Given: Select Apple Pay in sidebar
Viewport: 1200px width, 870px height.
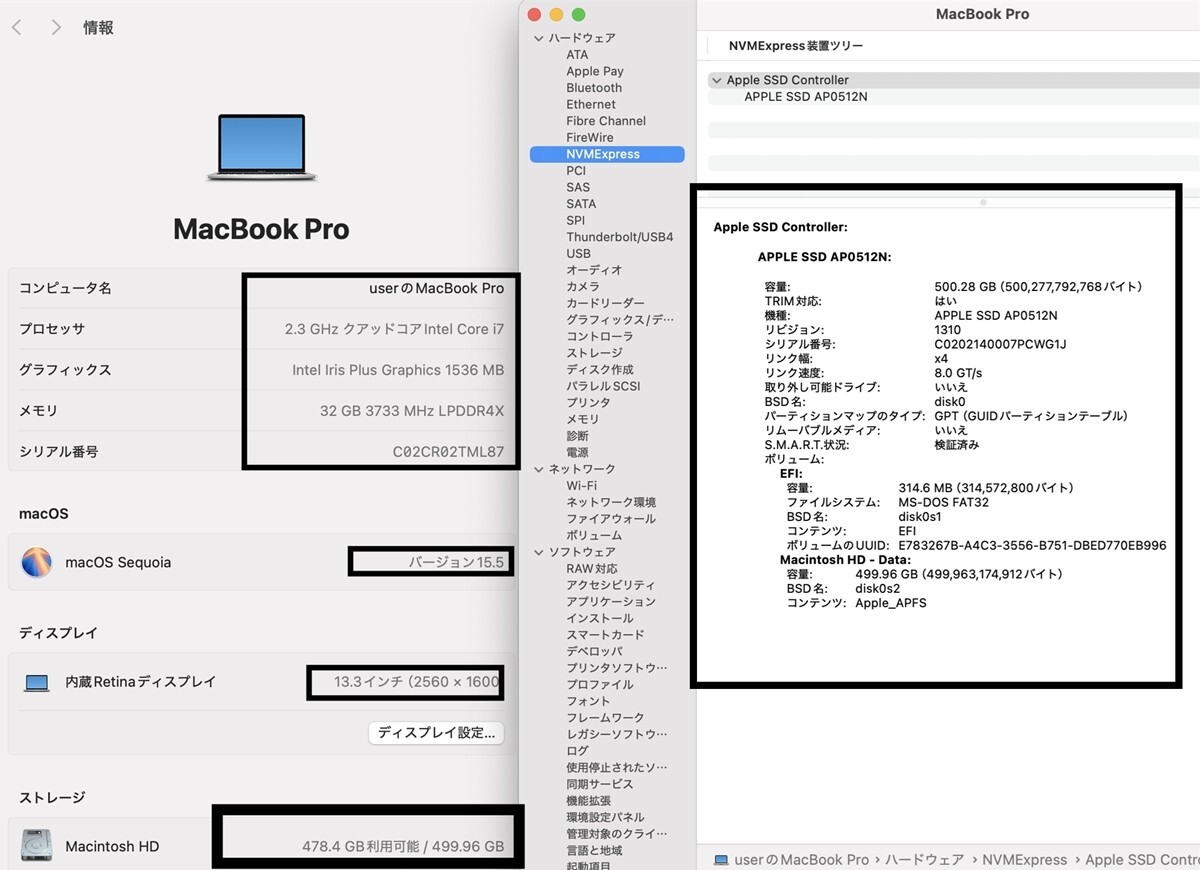Looking at the screenshot, I should 595,71.
